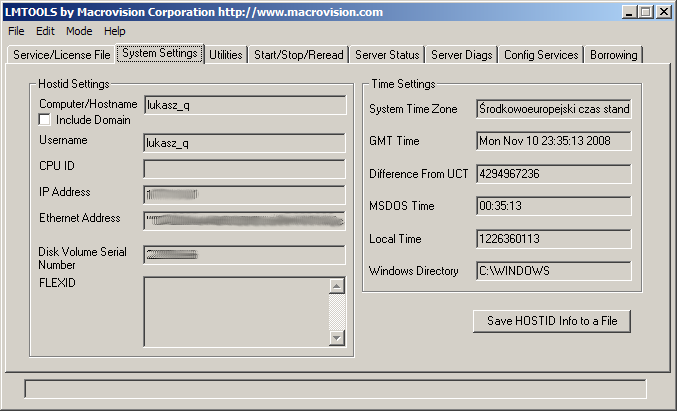Click the GMT Time field
The width and height of the screenshot is (677, 411).
554,141
